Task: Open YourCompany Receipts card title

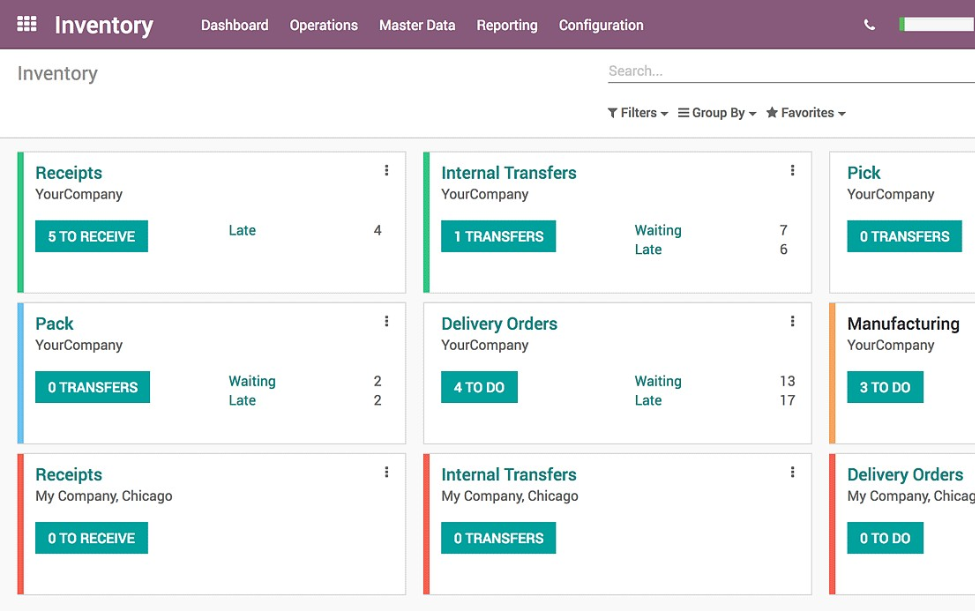Action: [x=68, y=173]
